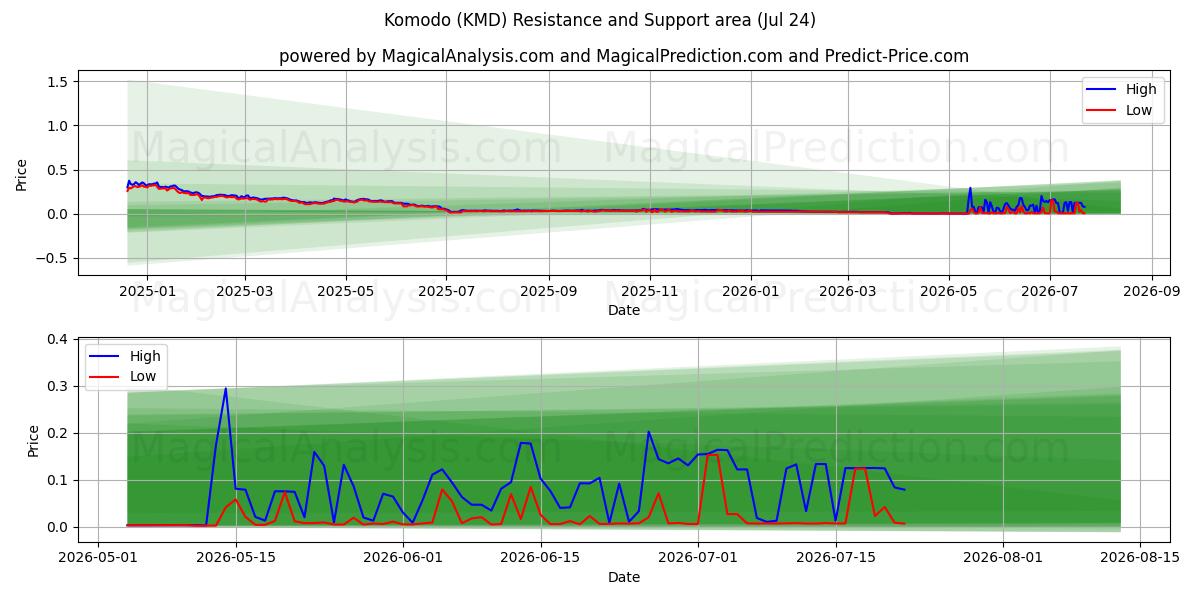Click the bottom chart 'Date' axis label

tap(624, 577)
